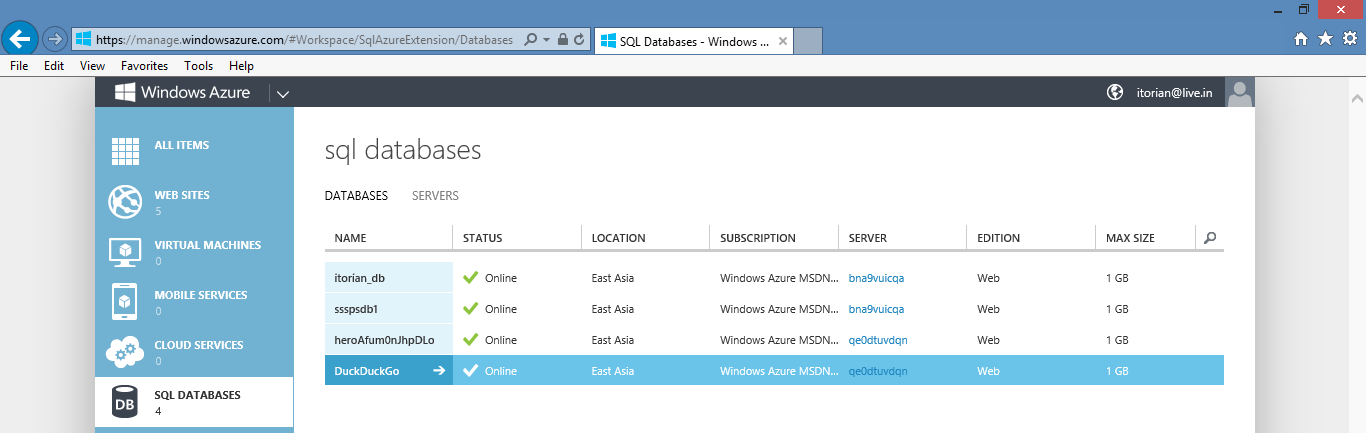The width and height of the screenshot is (1366, 433).
Task: Click the user avatar picture
Action: pyautogui.click(x=1240, y=92)
